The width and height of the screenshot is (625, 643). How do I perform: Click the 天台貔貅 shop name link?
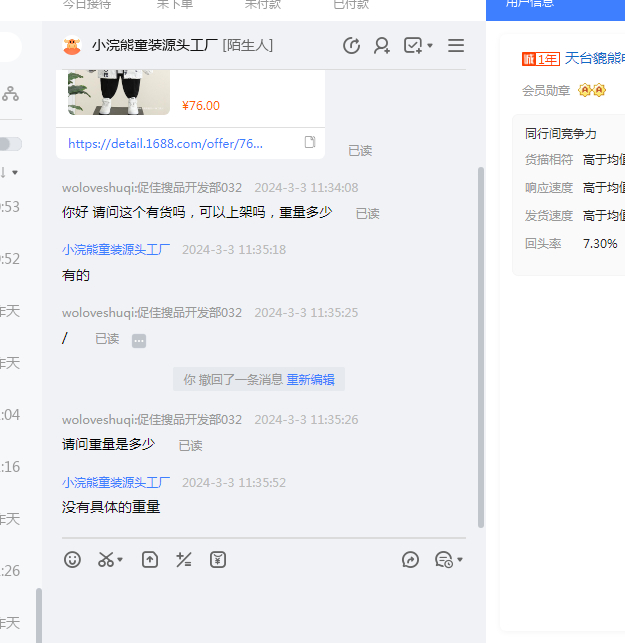(594, 58)
